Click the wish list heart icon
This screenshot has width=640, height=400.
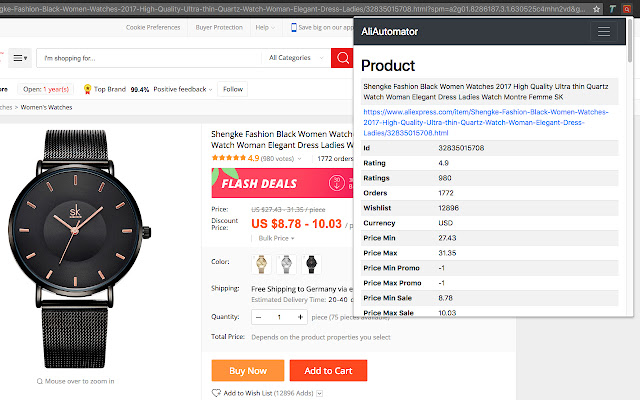217,394
